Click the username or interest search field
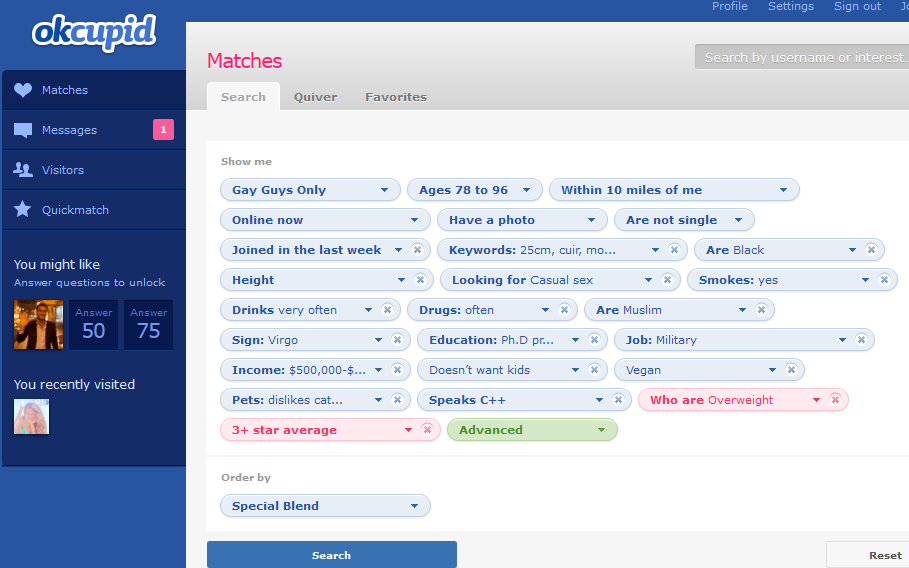The width and height of the screenshot is (909, 568). click(803, 57)
